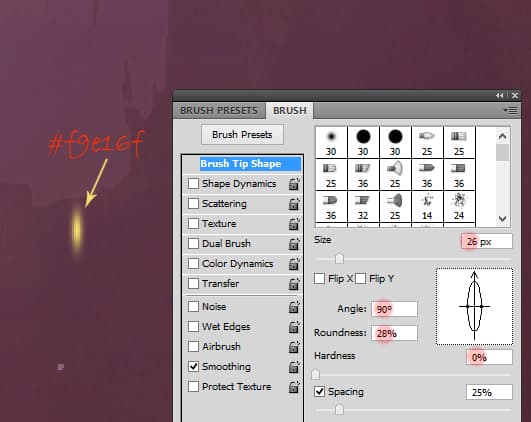531x422 pixels.
Task: Click the Texture lock icon
Action: coord(294,224)
